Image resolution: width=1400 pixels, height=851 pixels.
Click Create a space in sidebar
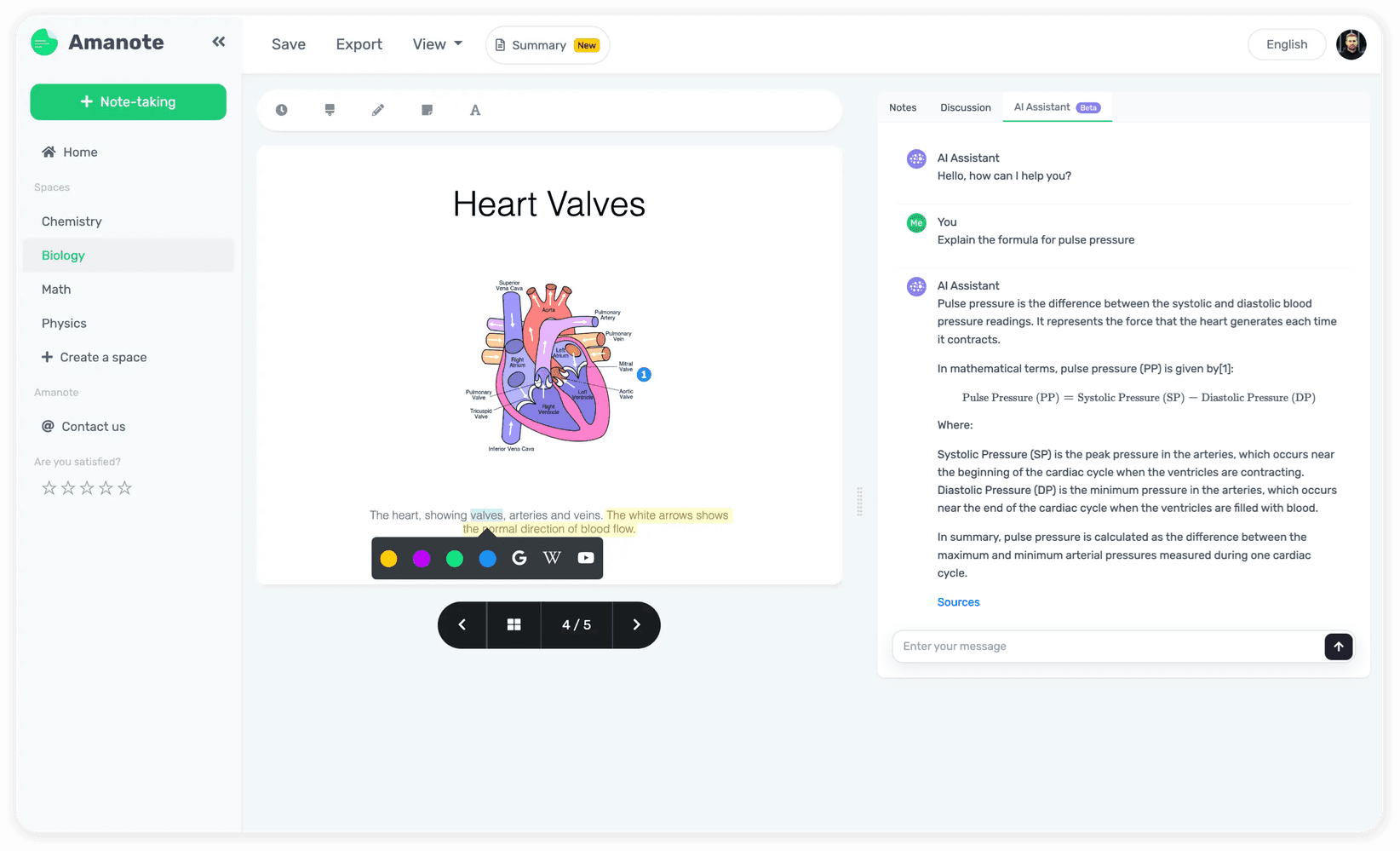103,357
